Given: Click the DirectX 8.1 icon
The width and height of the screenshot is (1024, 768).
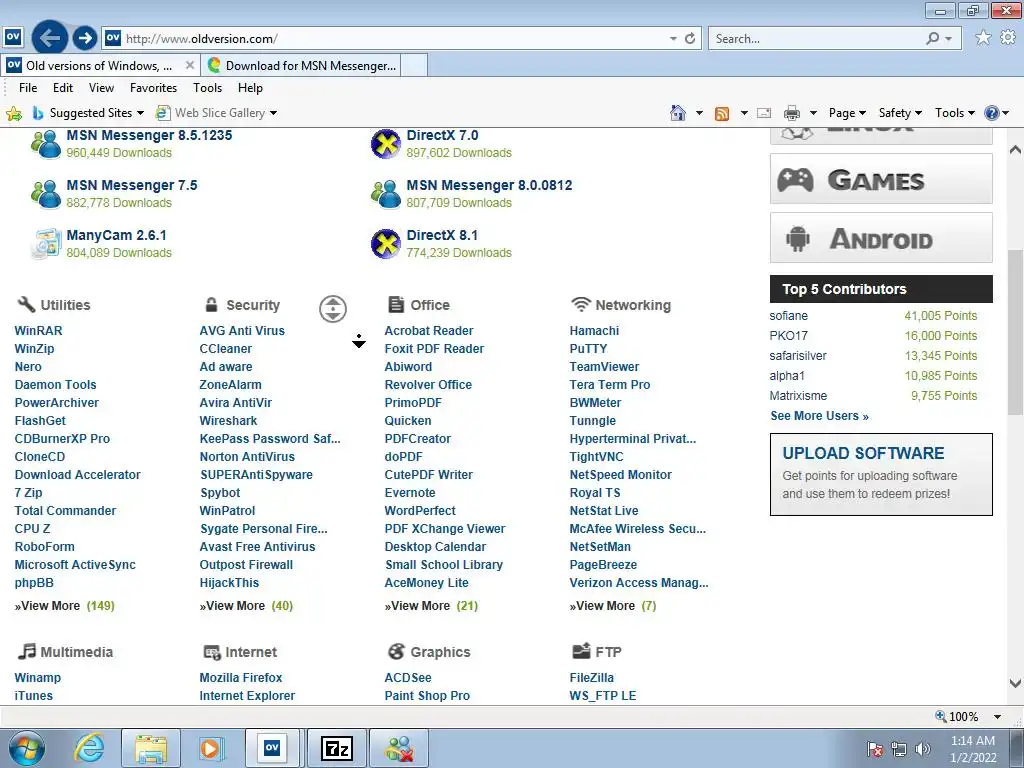Looking at the screenshot, I should (x=386, y=244).
